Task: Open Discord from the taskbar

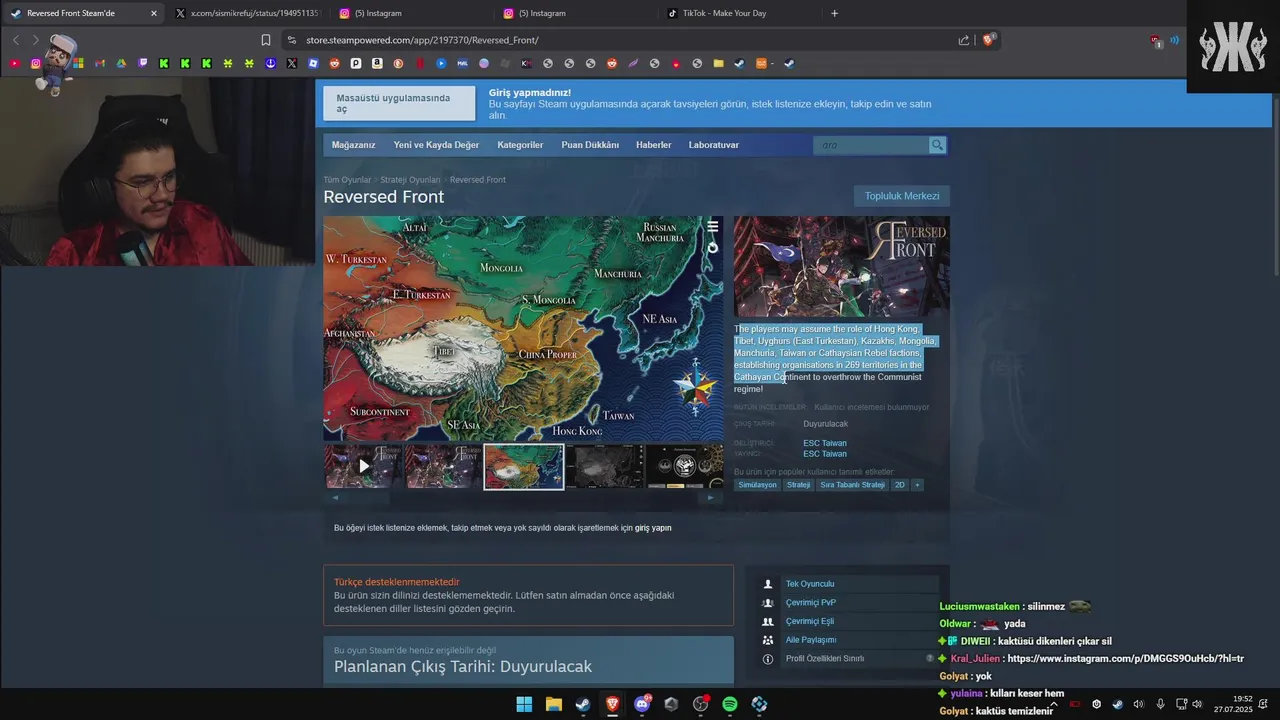Action: [642, 704]
